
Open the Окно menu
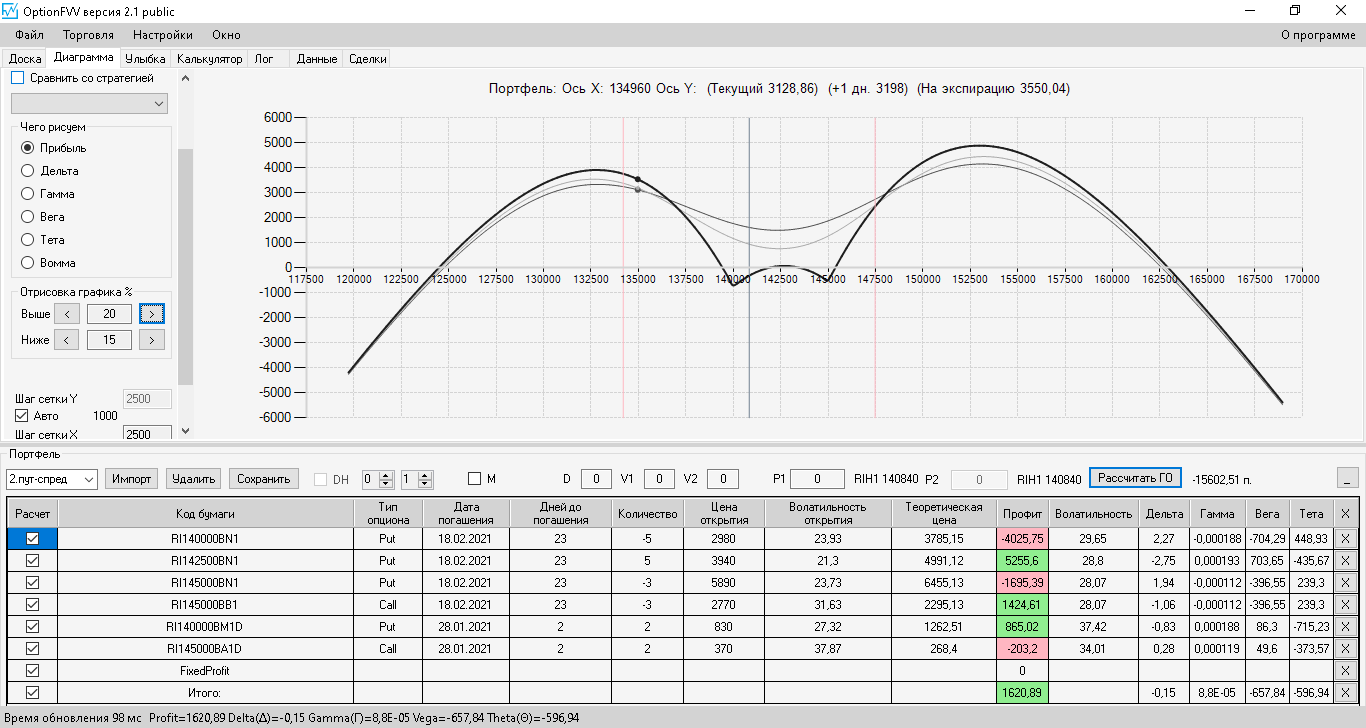[226, 35]
